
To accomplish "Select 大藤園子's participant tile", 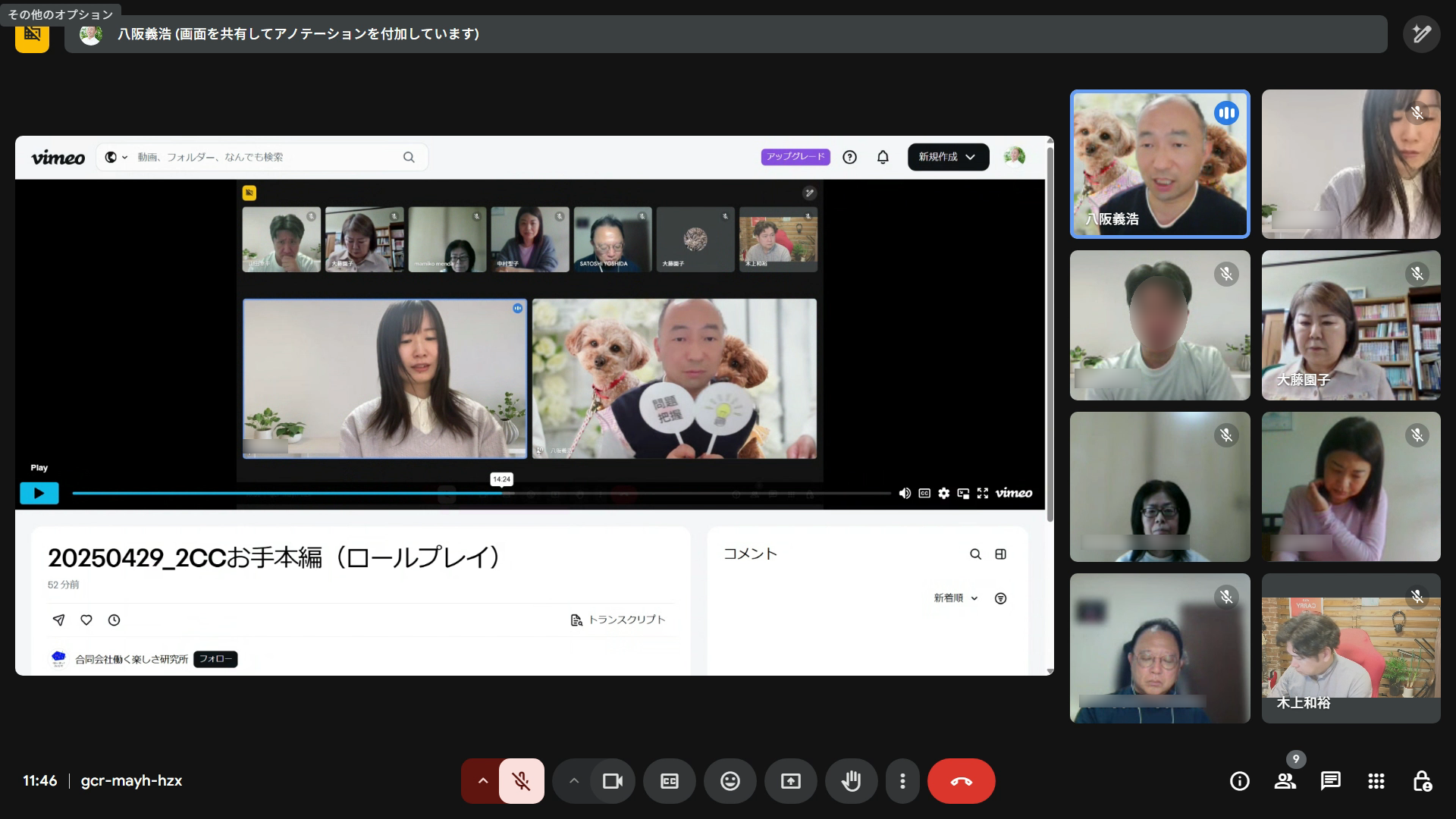I will 1351,325.
